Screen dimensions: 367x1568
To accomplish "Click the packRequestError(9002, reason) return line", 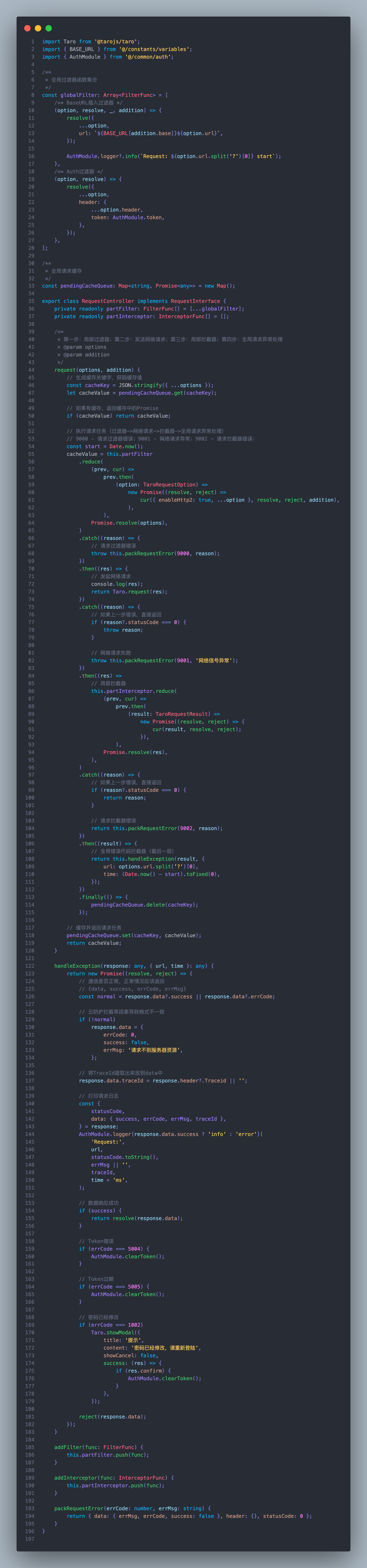I will (x=157, y=828).
